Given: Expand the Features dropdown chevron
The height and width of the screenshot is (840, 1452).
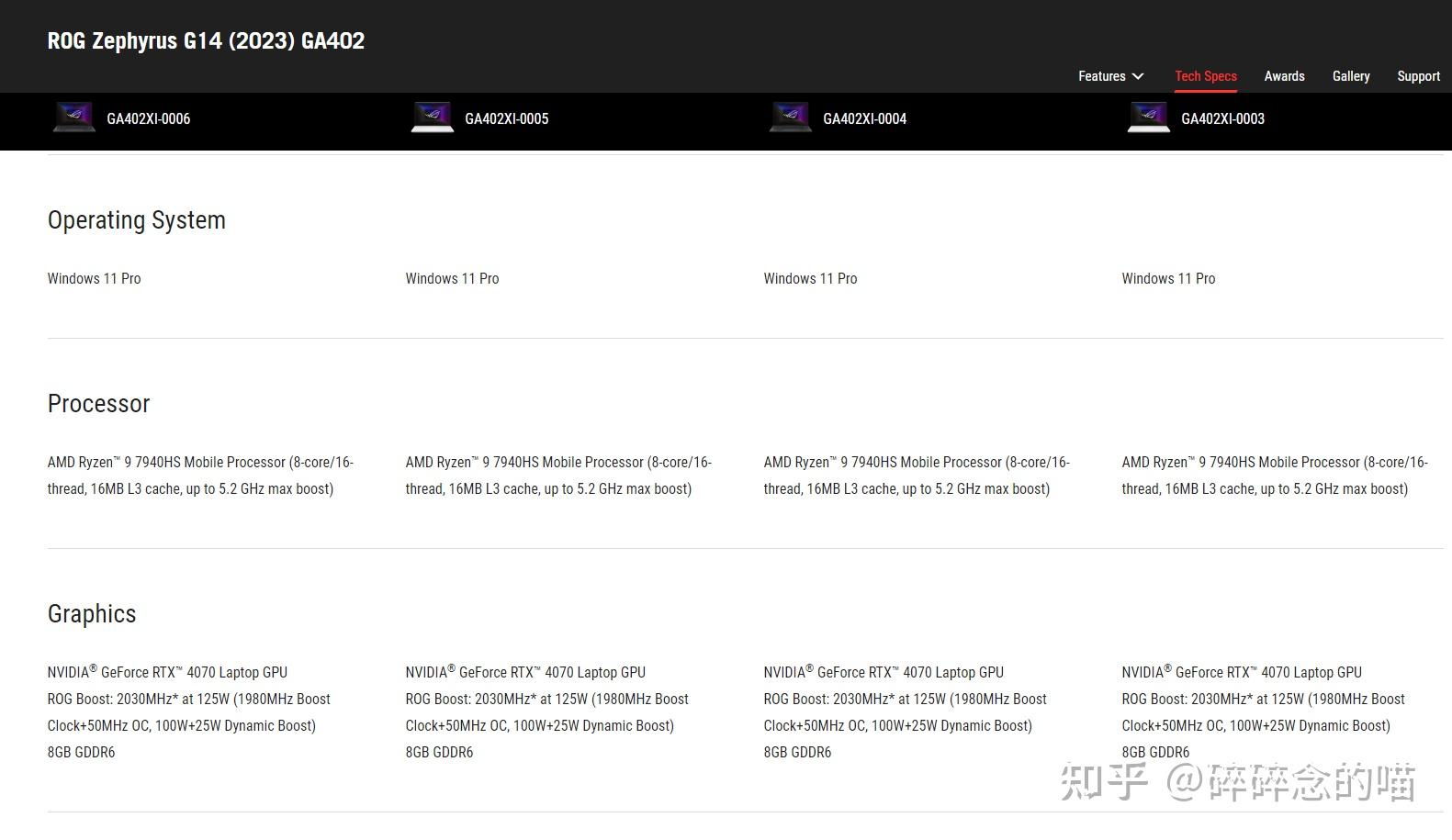Looking at the screenshot, I should [1138, 76].
